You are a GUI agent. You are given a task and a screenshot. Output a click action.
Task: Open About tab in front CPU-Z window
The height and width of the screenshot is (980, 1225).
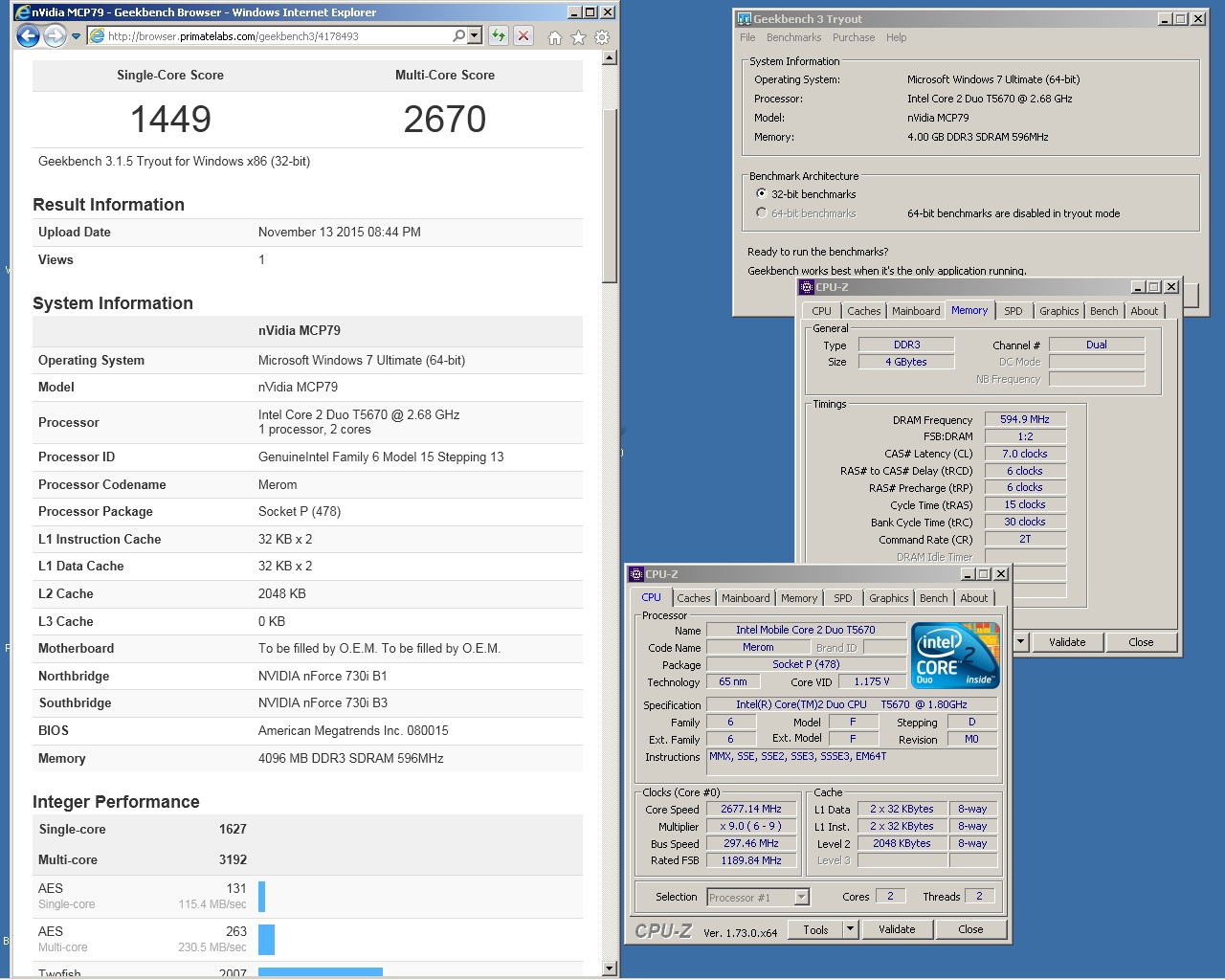click(x=974, y=598)
